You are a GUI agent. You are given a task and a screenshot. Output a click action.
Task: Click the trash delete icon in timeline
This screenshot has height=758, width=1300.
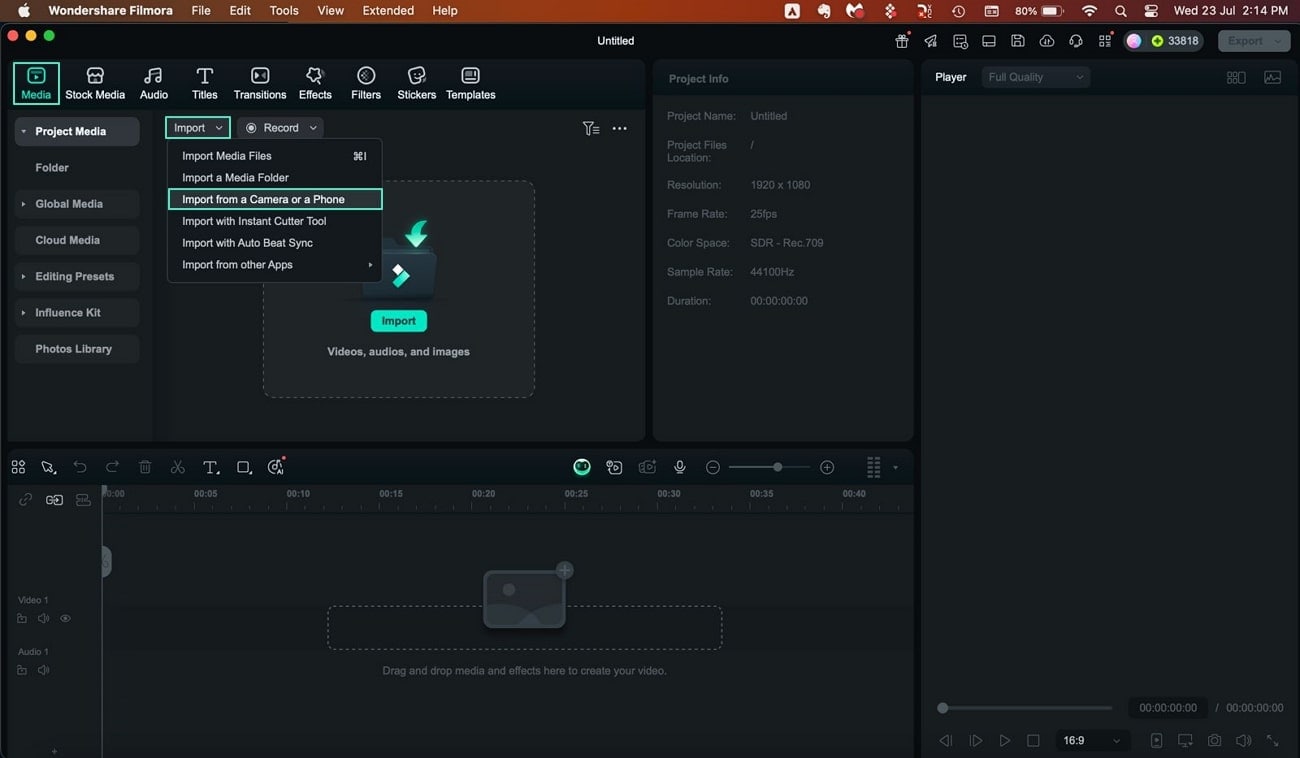point(145,467)
